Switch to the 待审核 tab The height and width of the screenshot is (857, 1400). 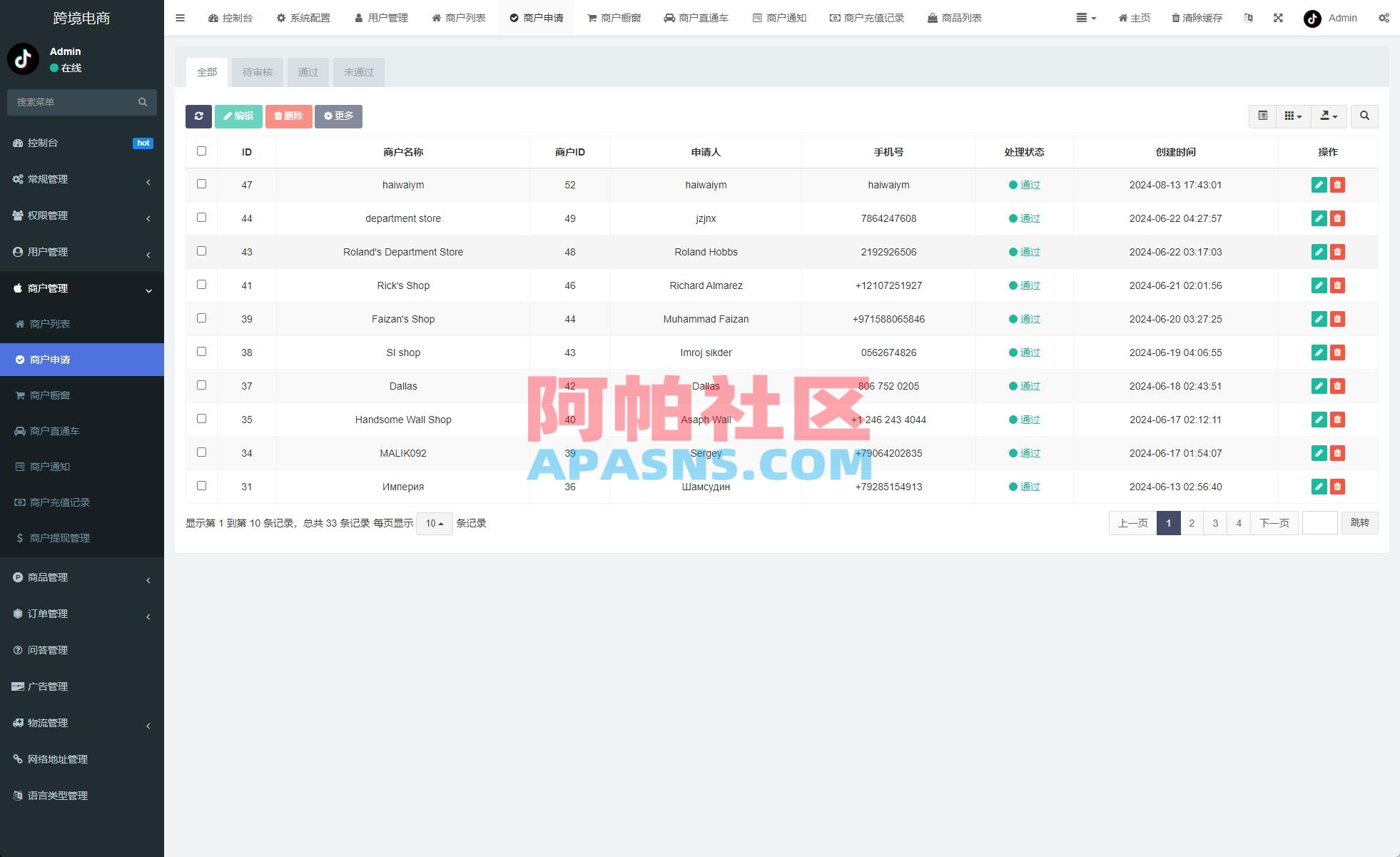click(257, 71)
